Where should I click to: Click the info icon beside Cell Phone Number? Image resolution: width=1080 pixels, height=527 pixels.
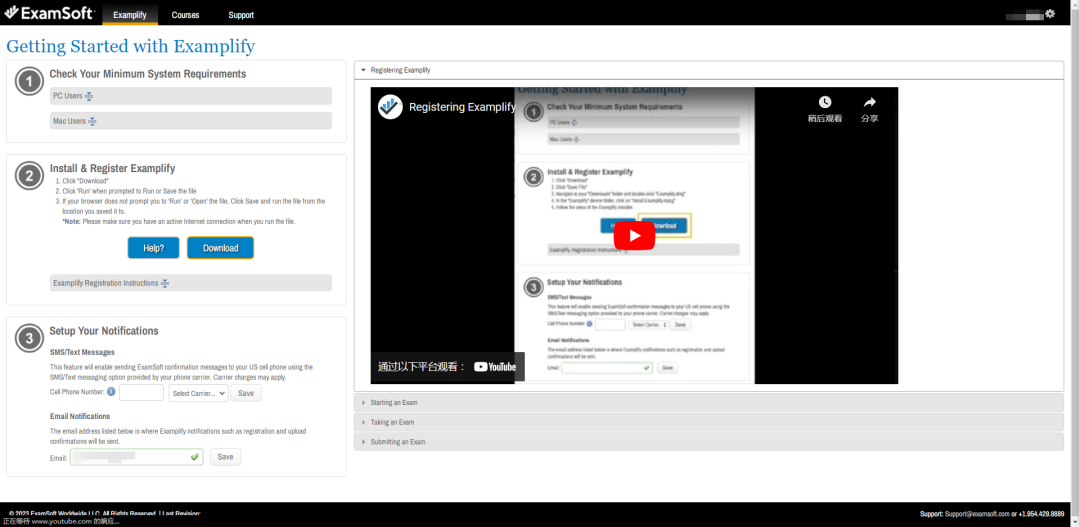click(x=111, y=392)
